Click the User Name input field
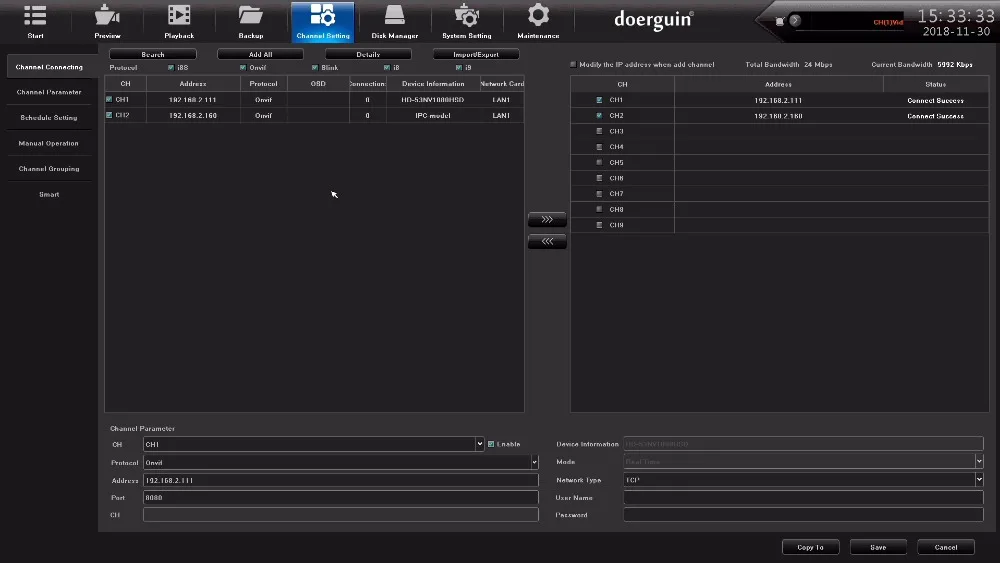The width and height of the screenshot is (1000, 563). coord(803,497)
